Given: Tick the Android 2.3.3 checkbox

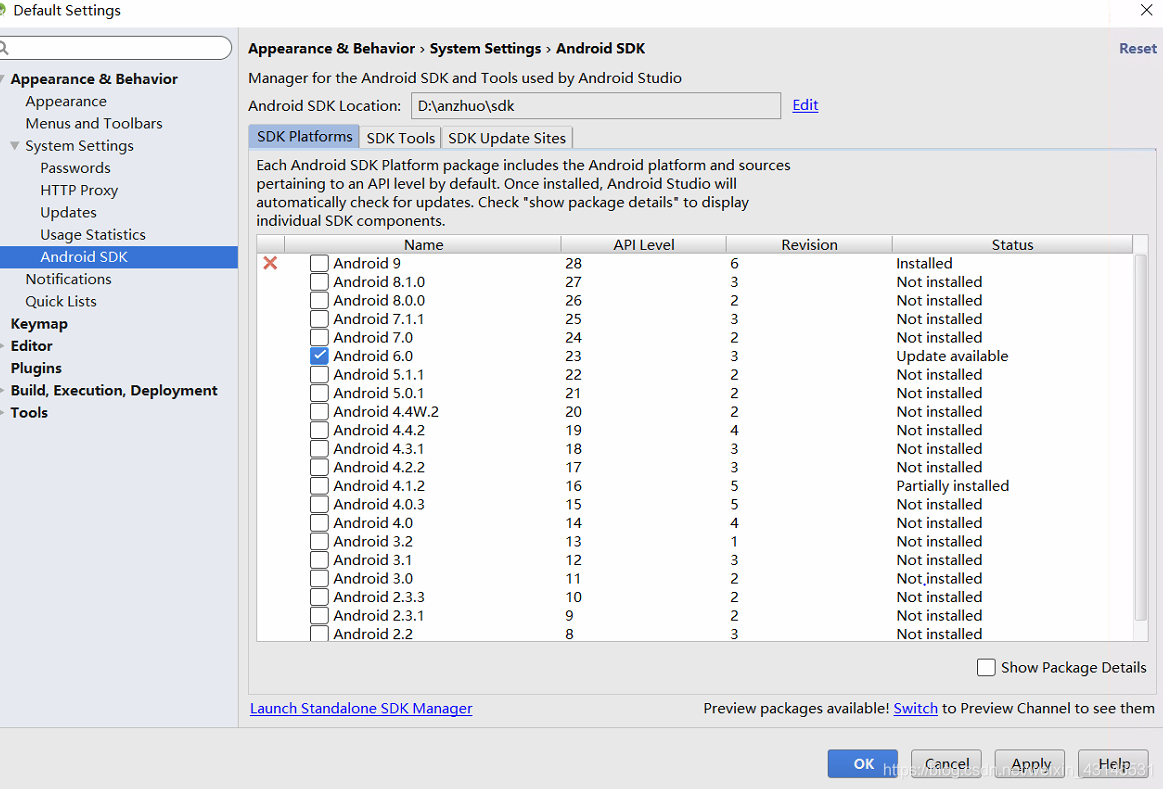Looking at the screenshot, I should click(x=320, y=597).
